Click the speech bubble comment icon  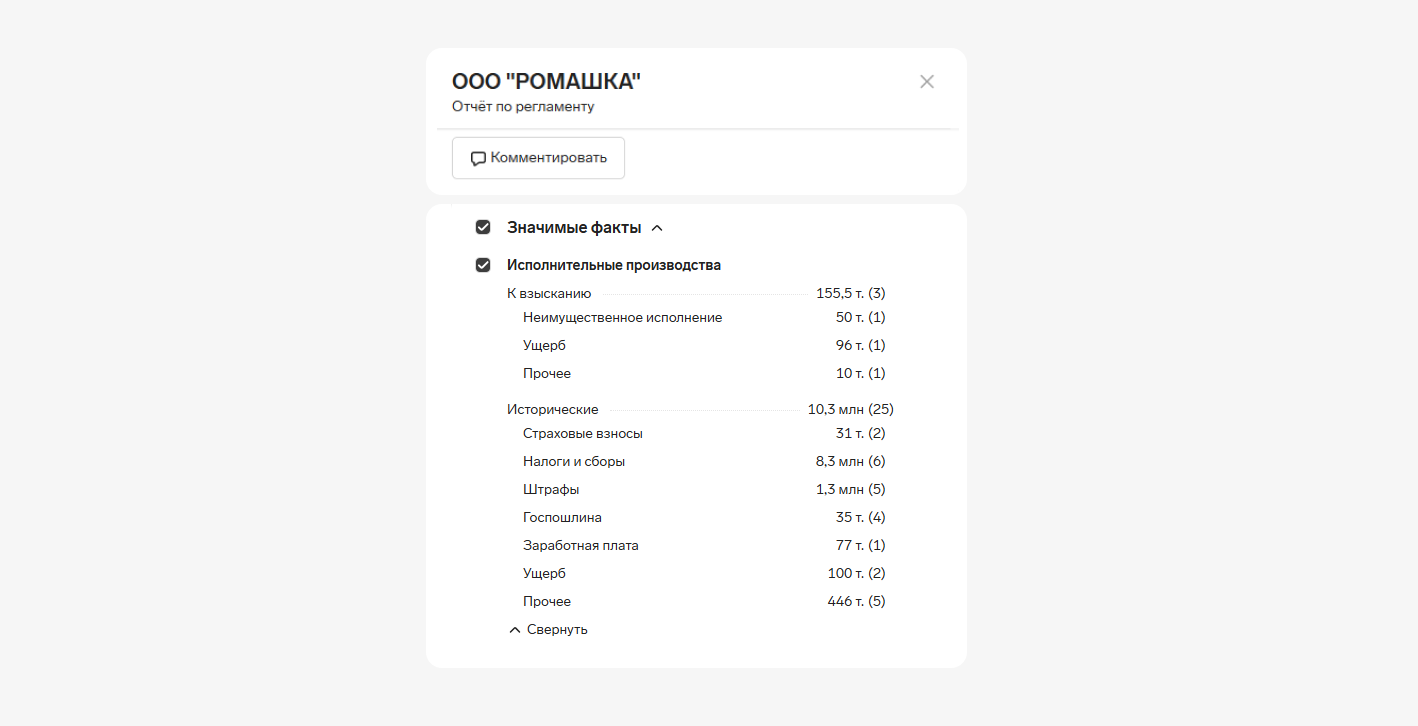[478, 159]
